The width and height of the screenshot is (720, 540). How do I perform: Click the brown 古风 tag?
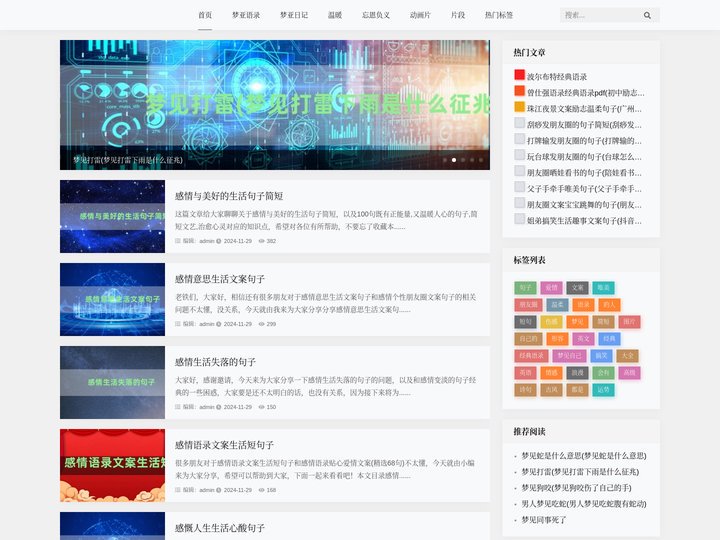pos(551,390)
